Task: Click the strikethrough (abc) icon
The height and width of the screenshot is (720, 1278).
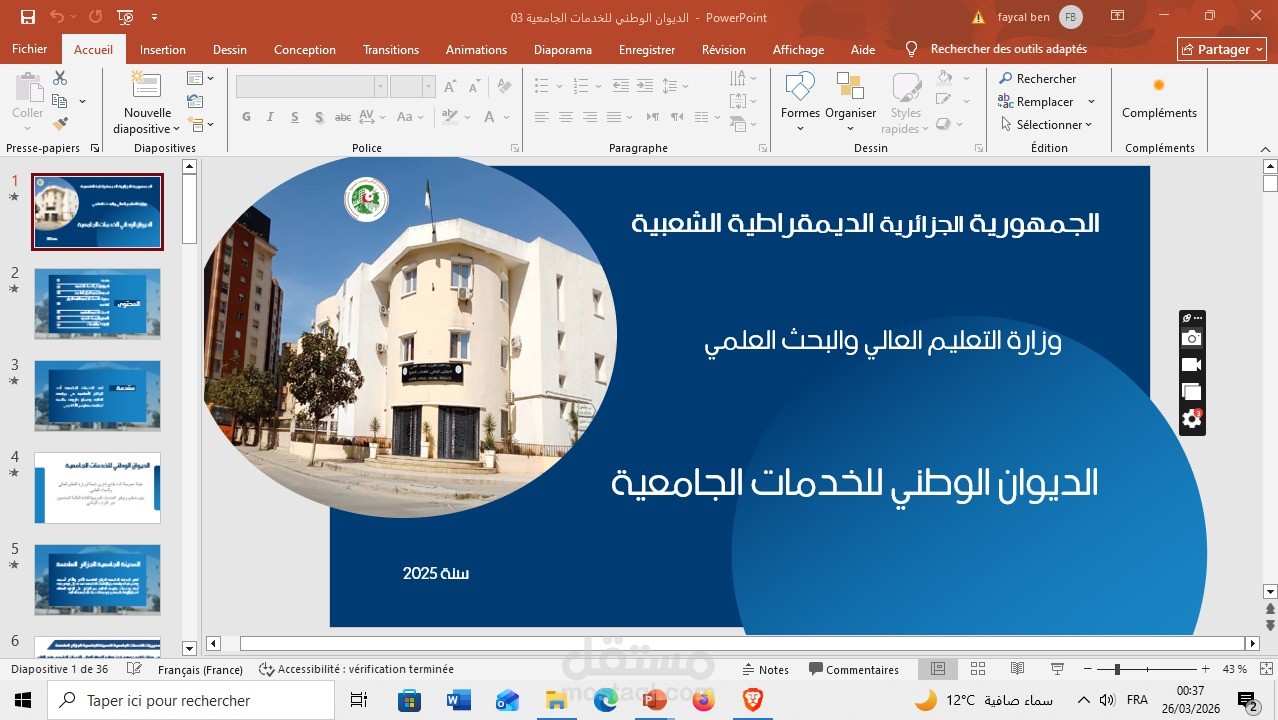Action: coord(343,117)
